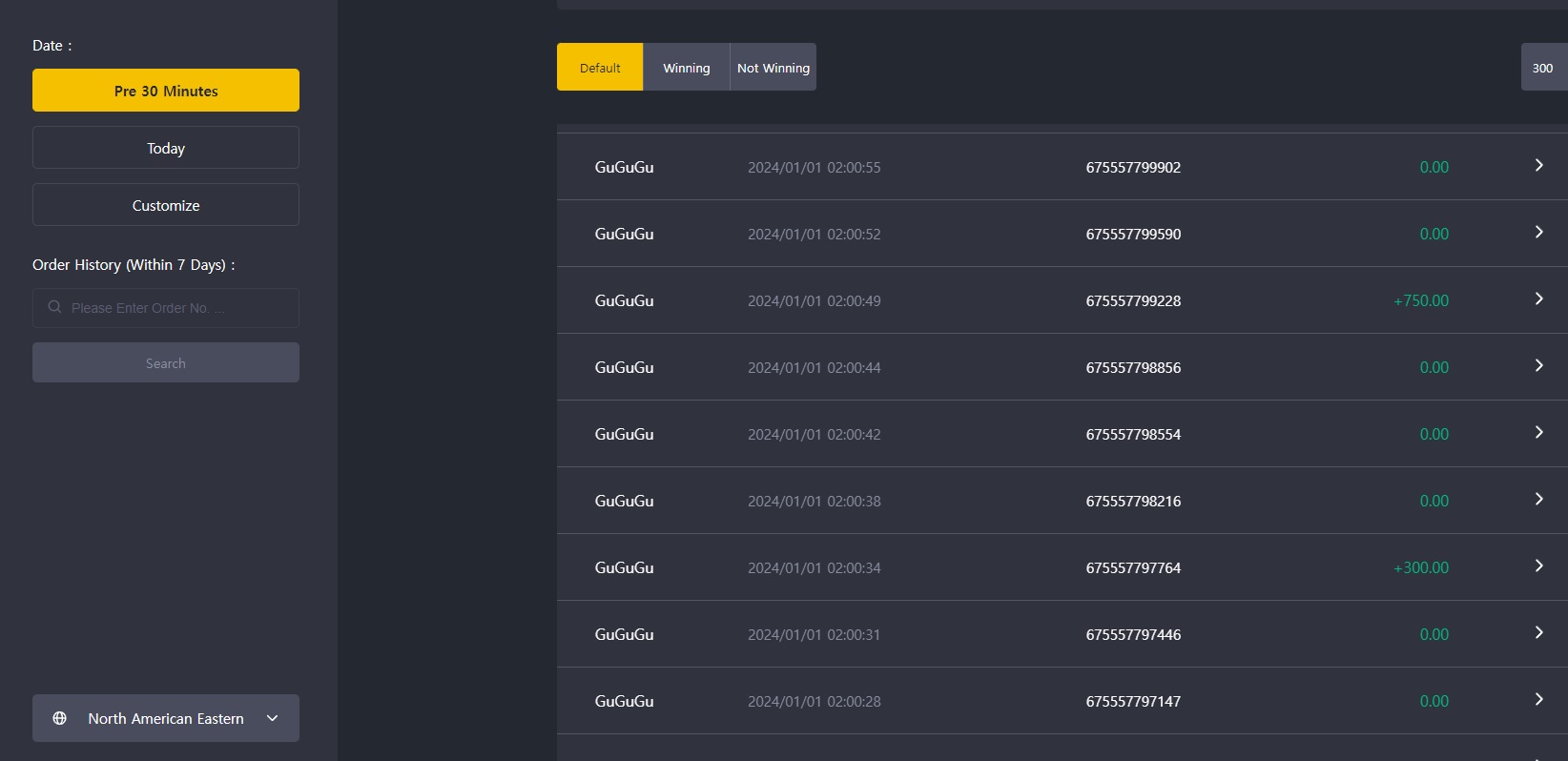The image size is (1568, 761).
Task: Switch to the Not Winning tab
Action: coord(774,67)
